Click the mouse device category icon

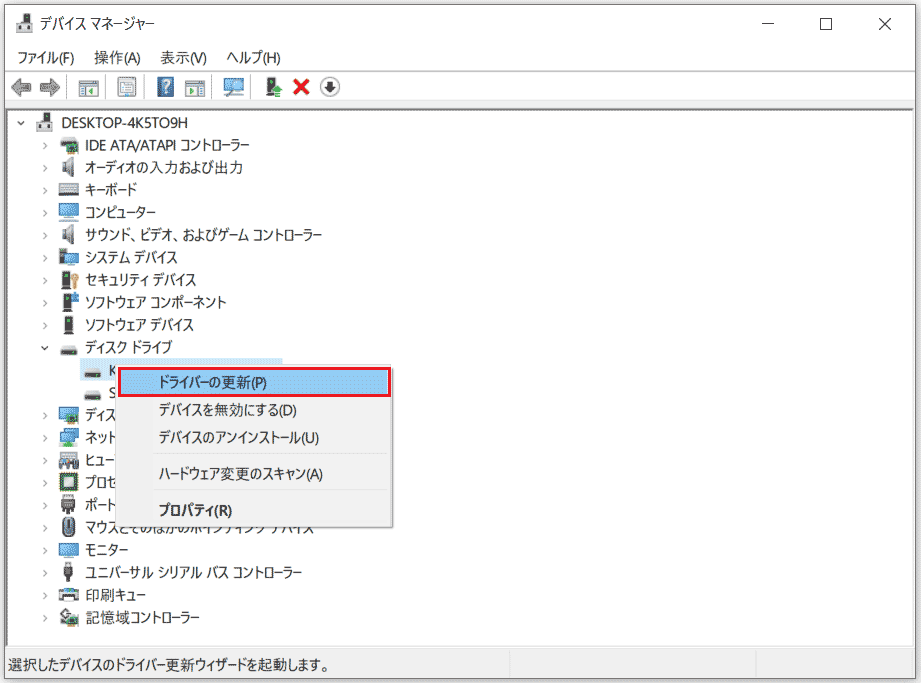pos(69,527)
